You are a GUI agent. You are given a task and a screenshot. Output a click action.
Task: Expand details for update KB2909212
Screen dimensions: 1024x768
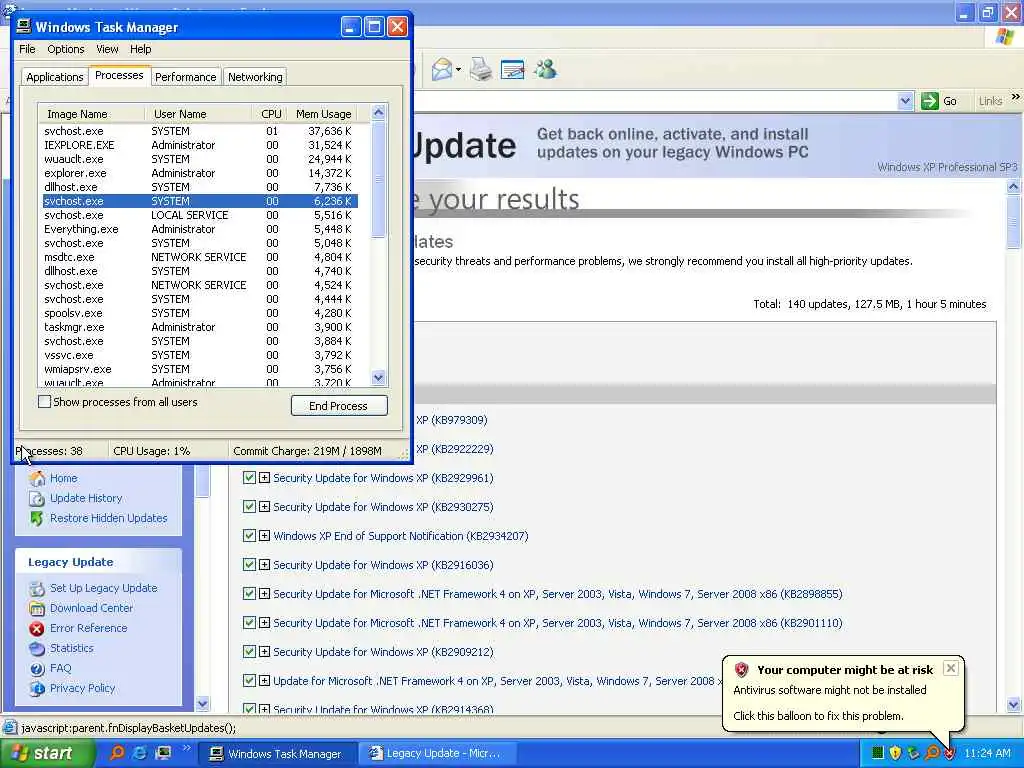(264, 651)
